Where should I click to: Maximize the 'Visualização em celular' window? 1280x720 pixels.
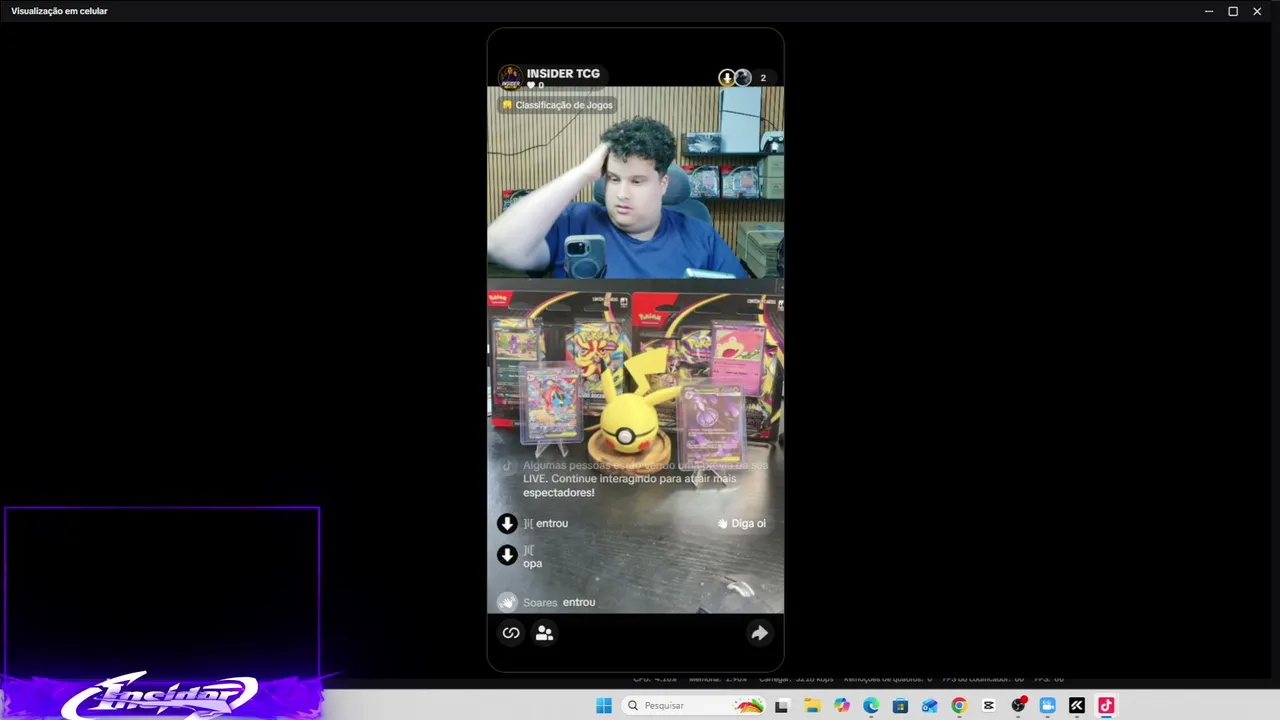tap(1233, 11)
